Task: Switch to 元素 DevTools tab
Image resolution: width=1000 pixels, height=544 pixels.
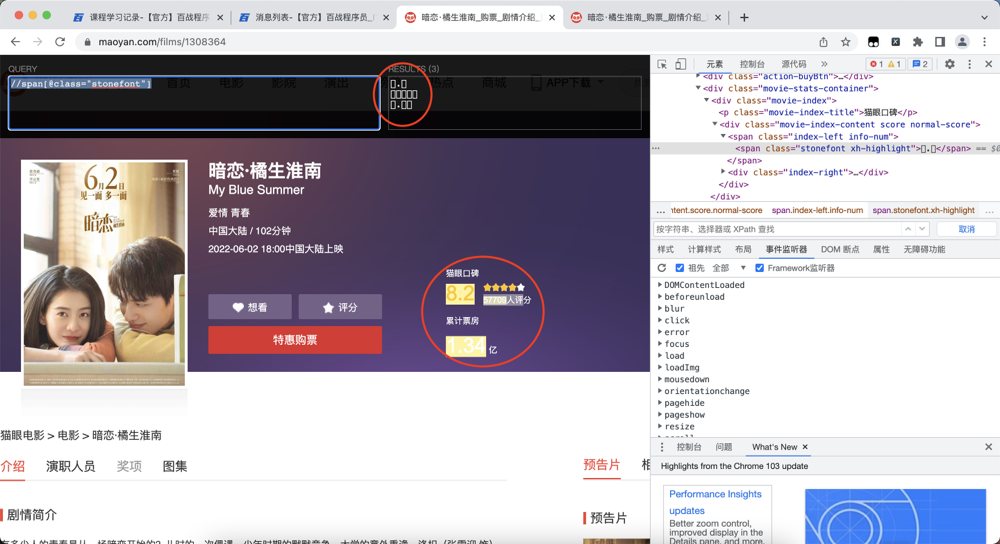Action: click(714, 64)
